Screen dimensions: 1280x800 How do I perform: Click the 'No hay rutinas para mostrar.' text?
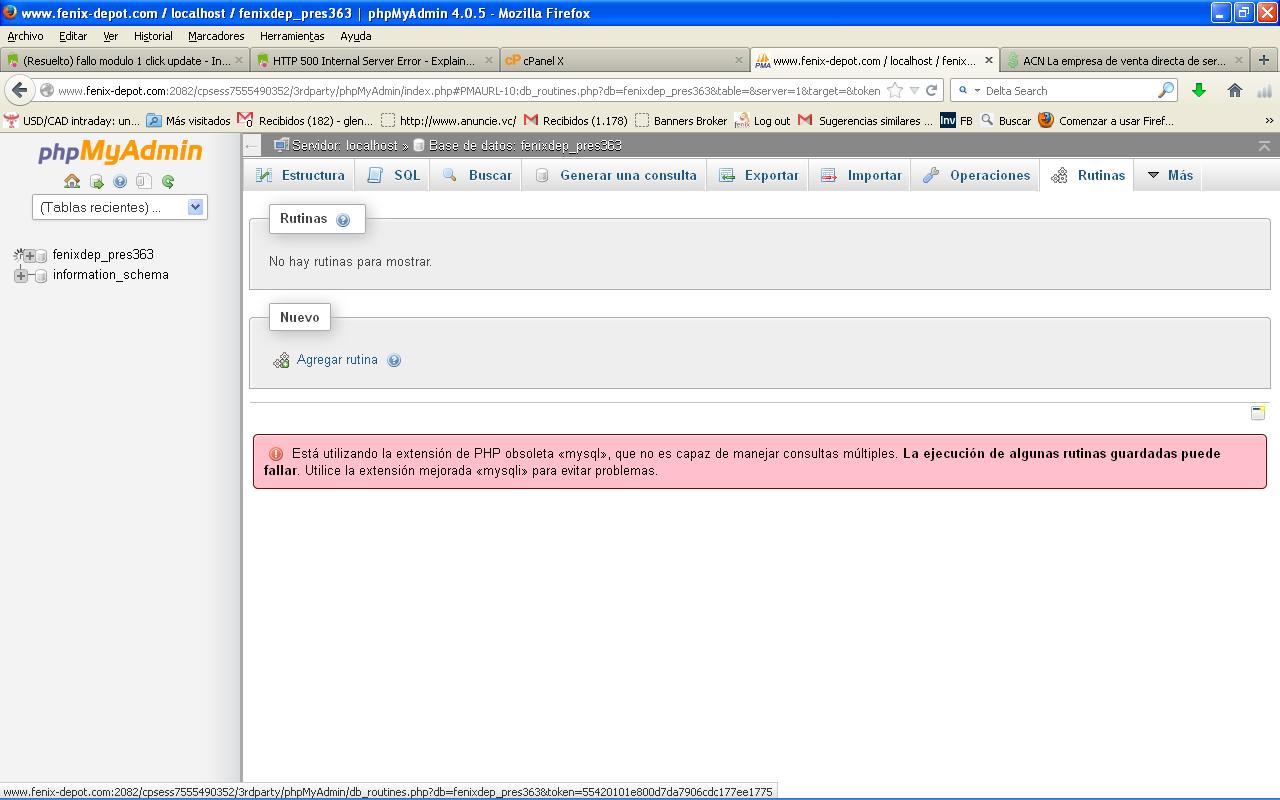pos(350,262)
